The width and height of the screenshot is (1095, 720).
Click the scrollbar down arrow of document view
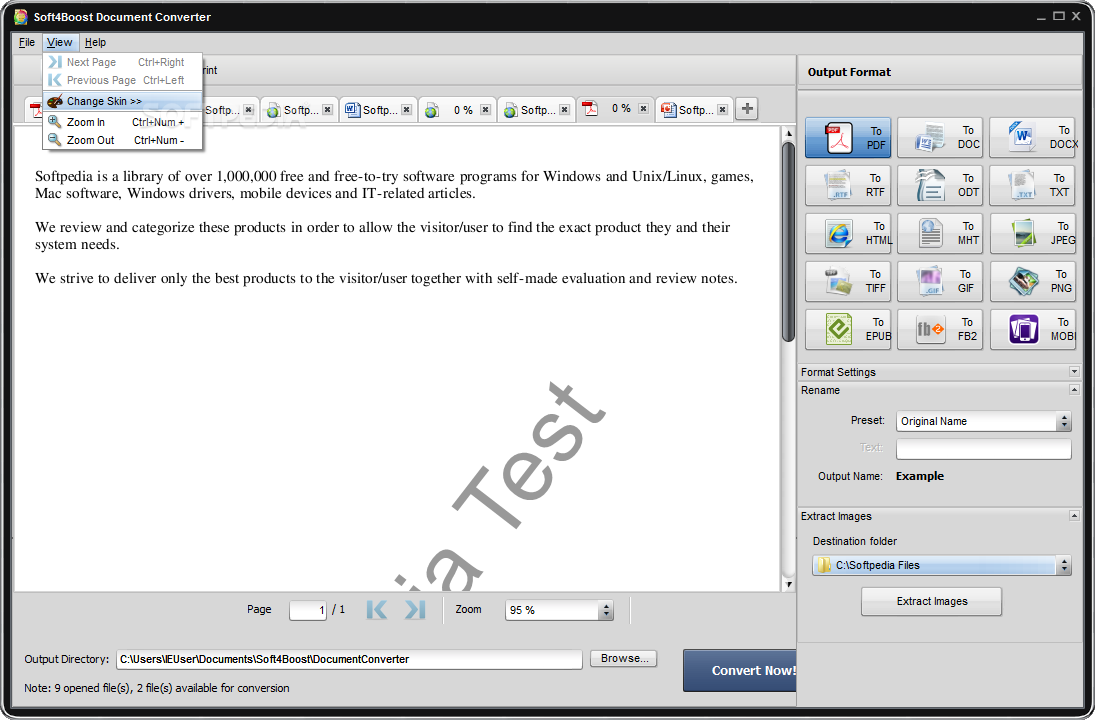[x=788, y=585]
